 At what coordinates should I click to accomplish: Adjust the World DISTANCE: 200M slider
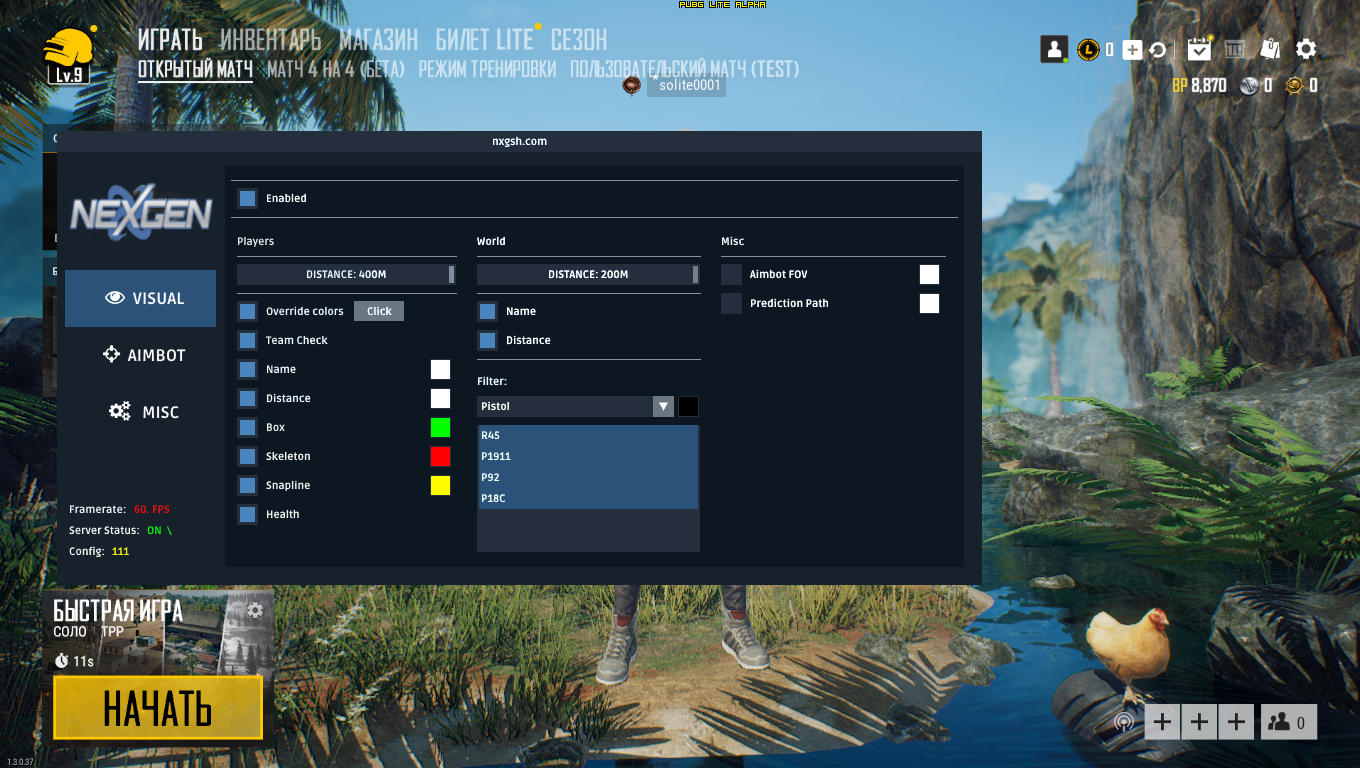(x=588, y=274)
